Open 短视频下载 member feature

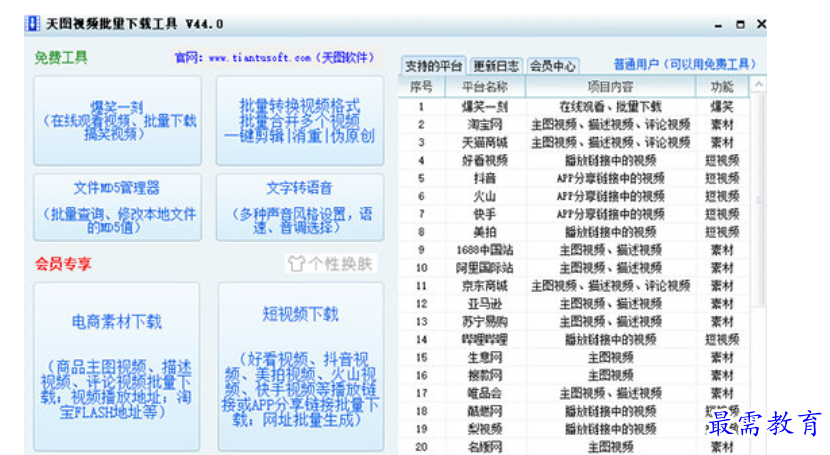[301, 366]
